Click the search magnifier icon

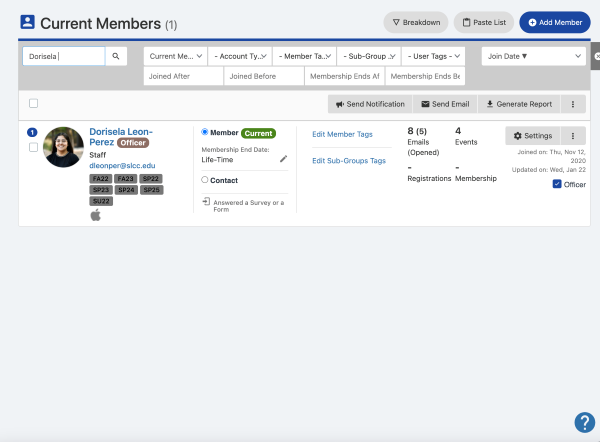(116, 56)
